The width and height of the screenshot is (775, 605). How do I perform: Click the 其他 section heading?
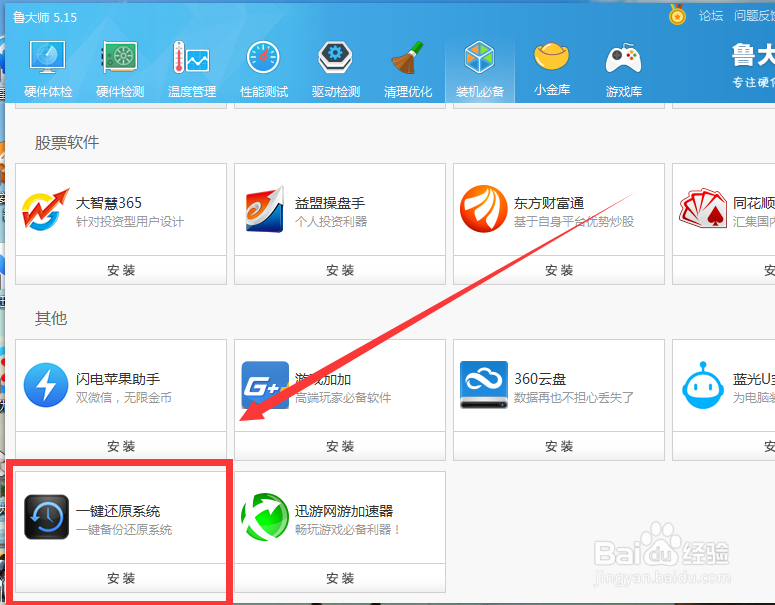(x=51, y=318)
